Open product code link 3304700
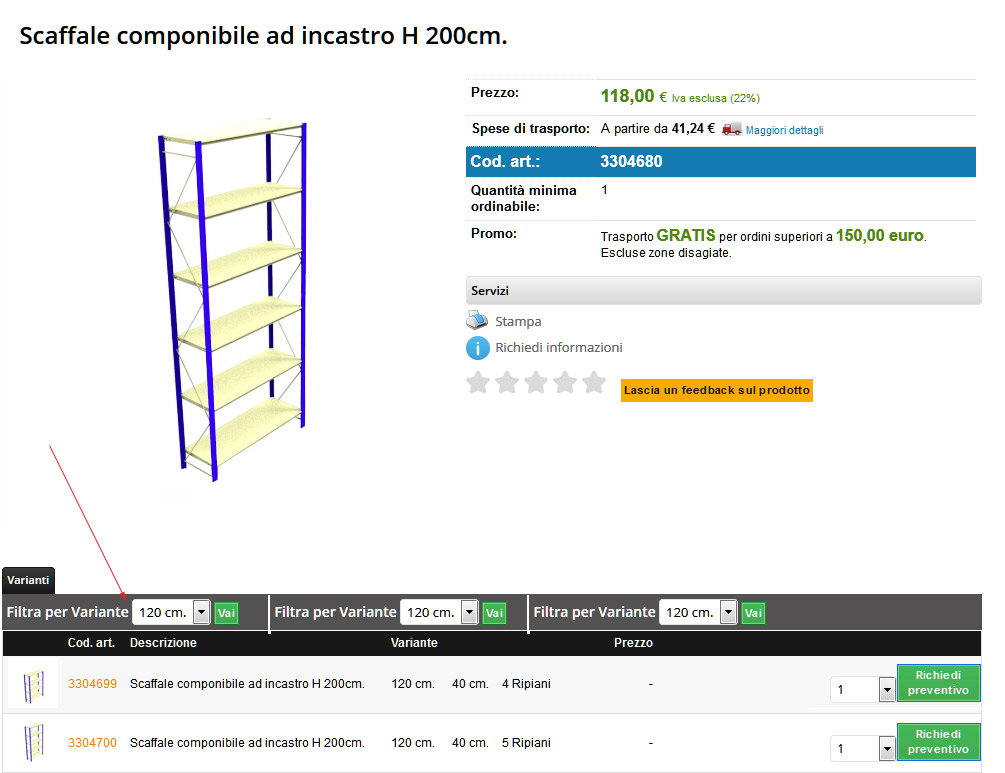The height and width of the screenshot is (773, 1005). (92, 743)
